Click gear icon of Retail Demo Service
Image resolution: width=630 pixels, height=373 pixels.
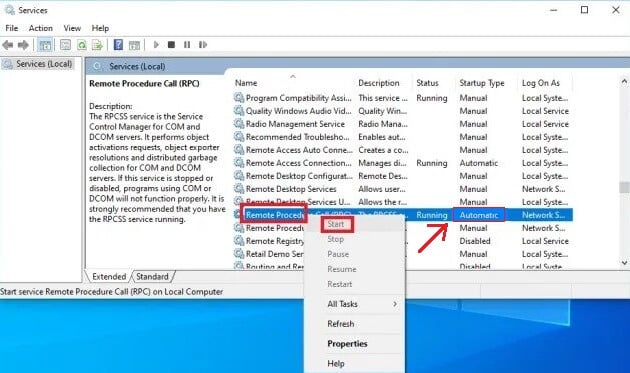point(239,254)
